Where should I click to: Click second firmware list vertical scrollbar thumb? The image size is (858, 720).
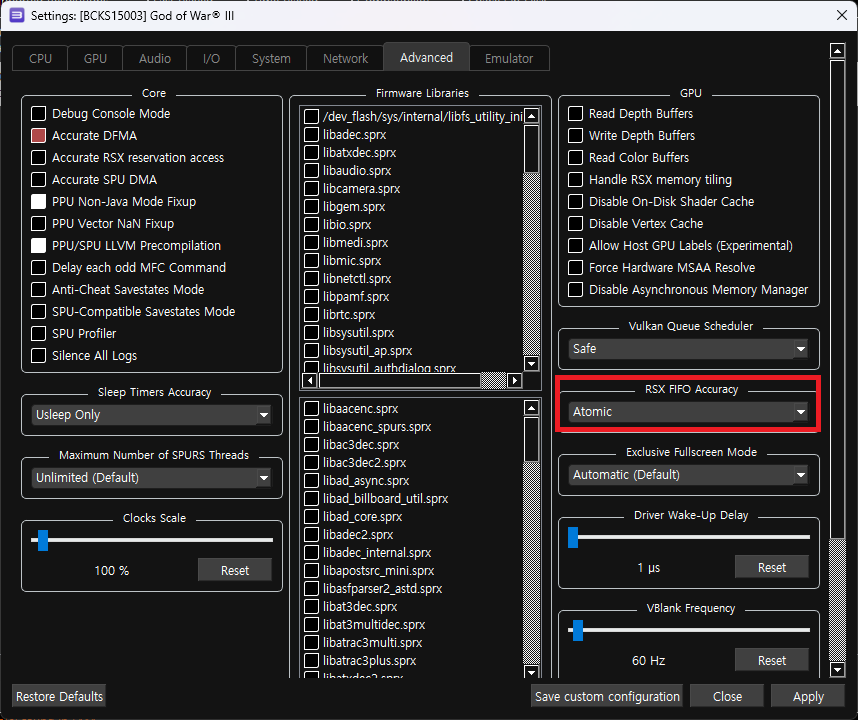(531, 439)
